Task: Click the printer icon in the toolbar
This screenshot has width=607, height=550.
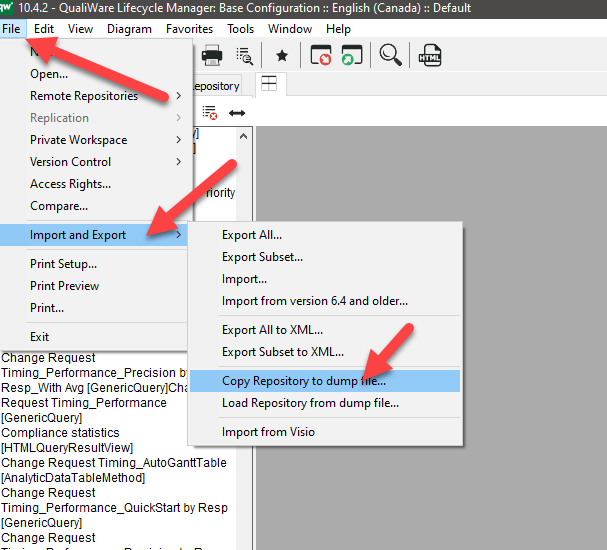Action: pos(212,55)
